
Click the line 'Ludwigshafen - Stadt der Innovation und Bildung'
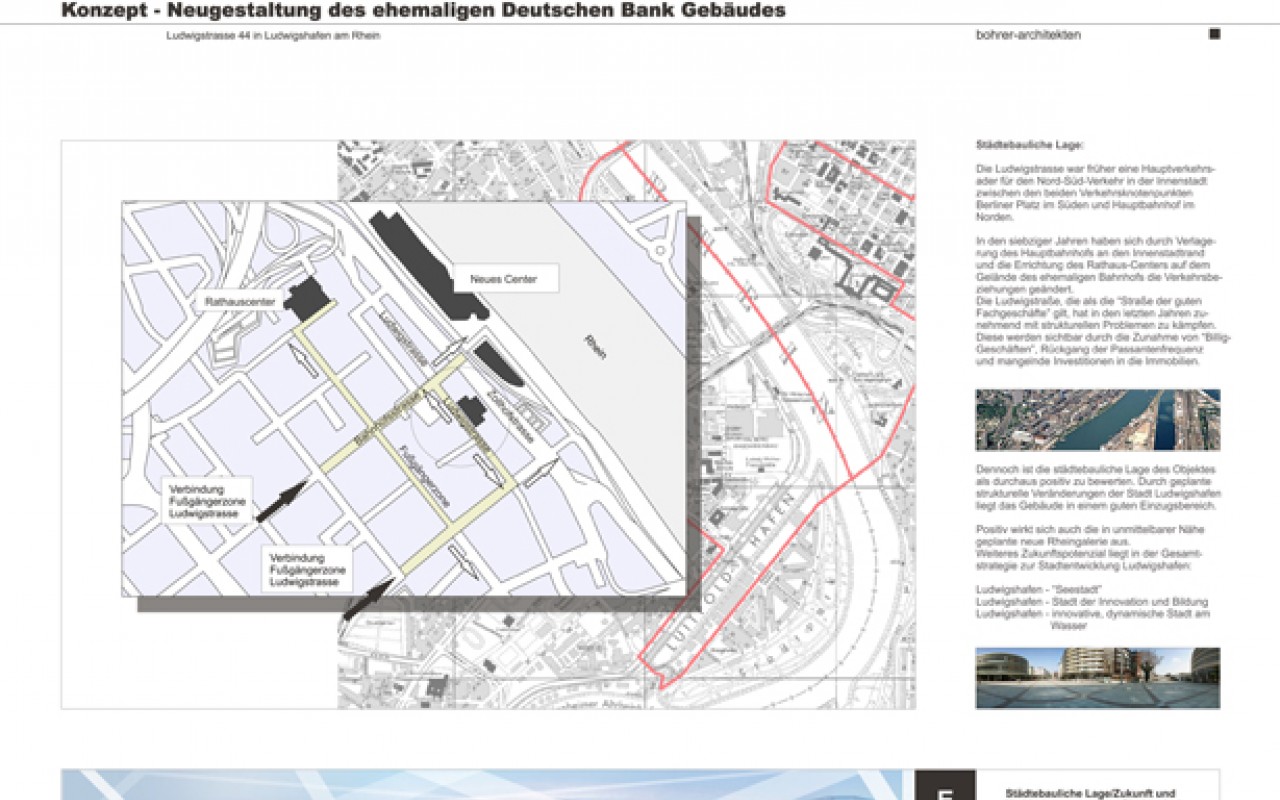pyautogui.click(x=1092, y=602)
